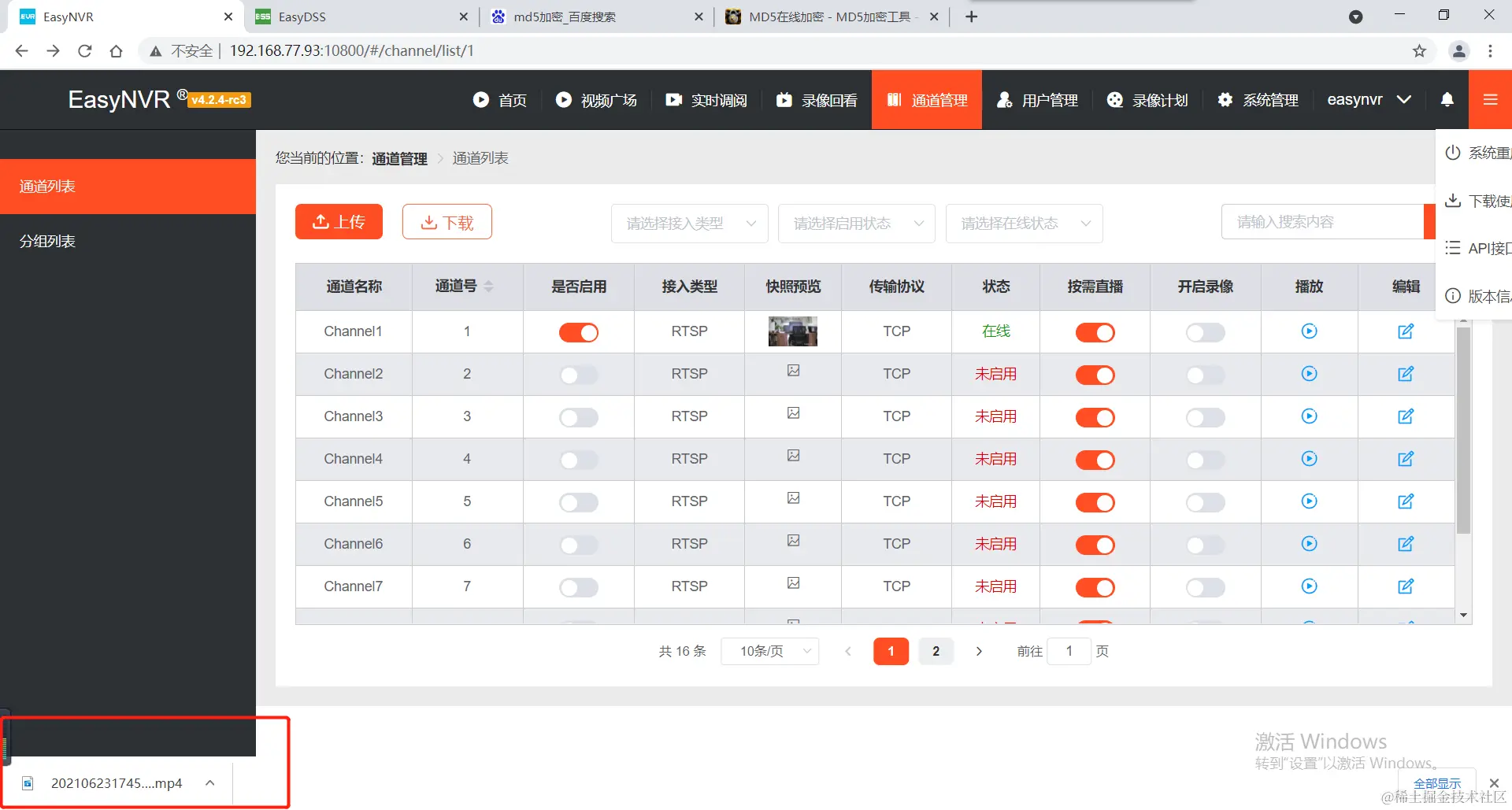The height and width of the screenshot is (810, 1512).
Task: Open Channel1 snapshot preview thumbnail
Action: point(793,331)
